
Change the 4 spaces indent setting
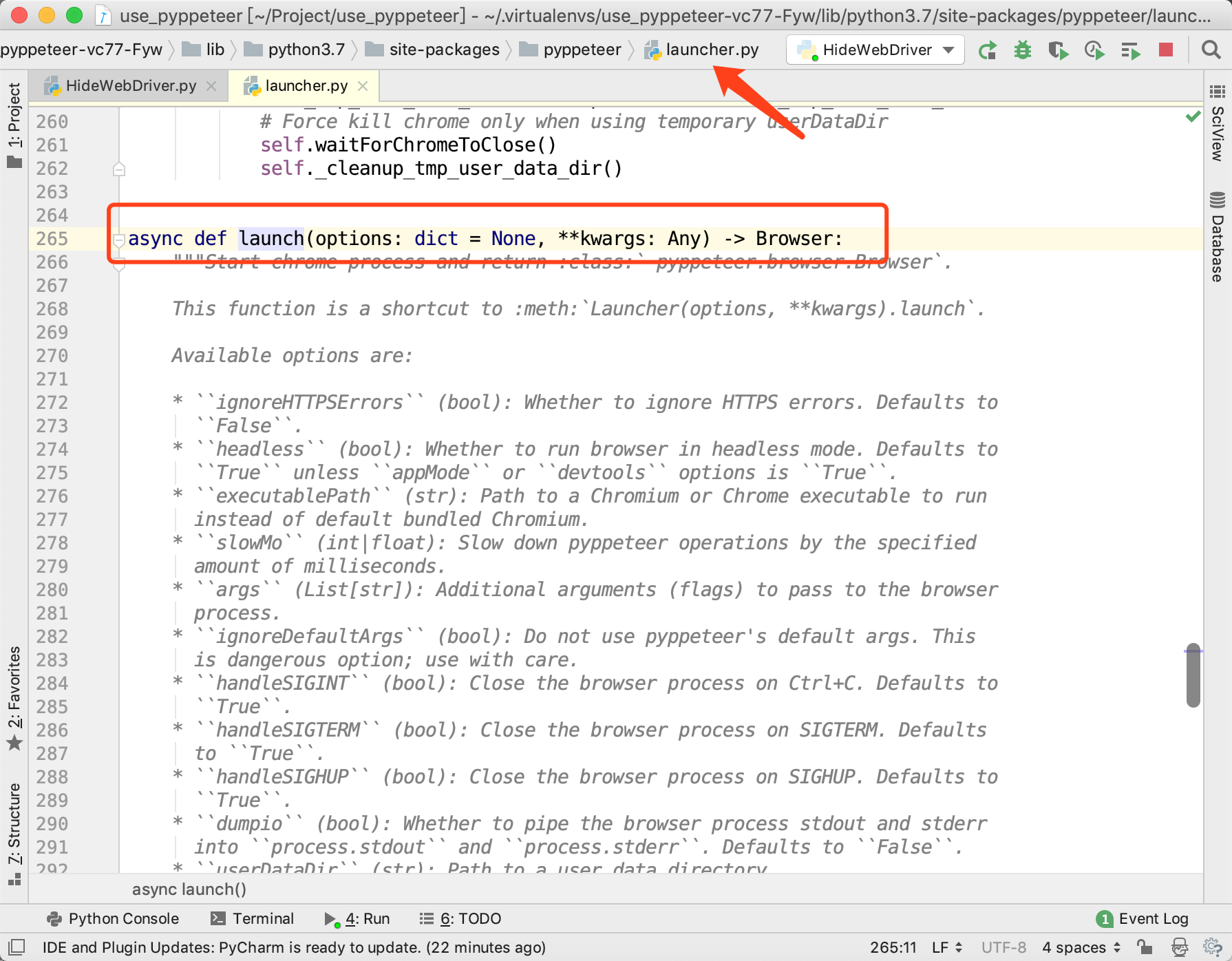[1081, 948]
